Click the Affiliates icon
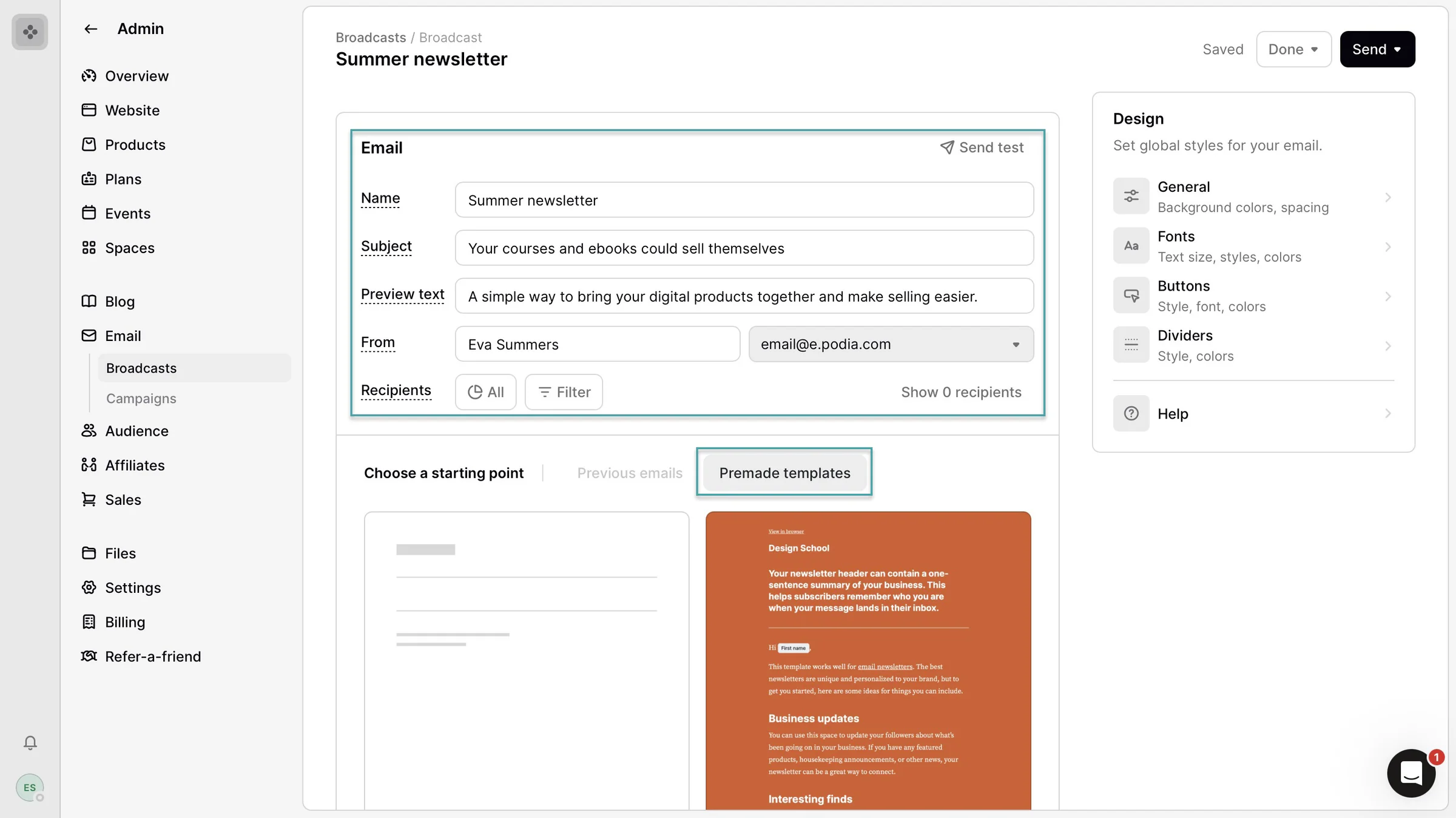 89,465
